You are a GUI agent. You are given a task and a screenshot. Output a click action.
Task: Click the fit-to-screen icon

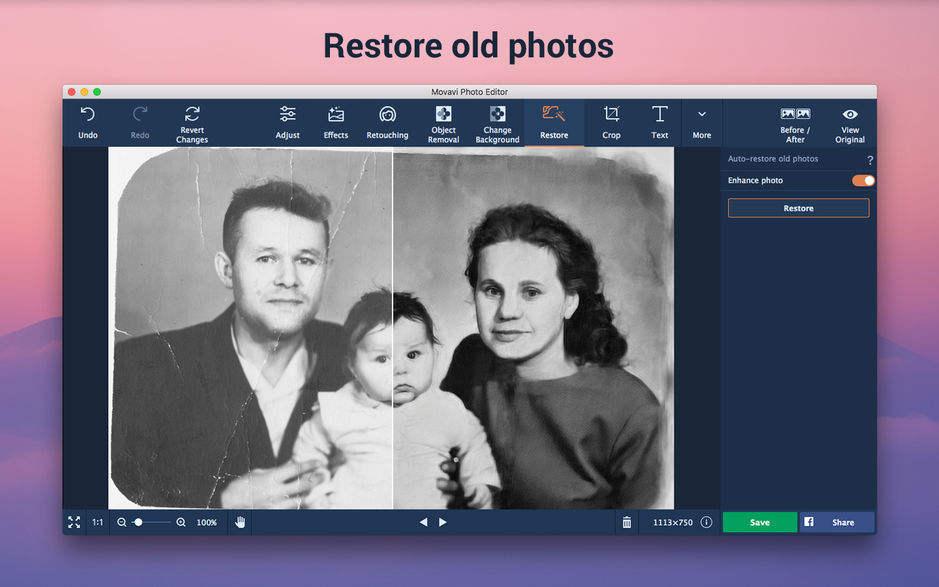click(x=74, y=521)
